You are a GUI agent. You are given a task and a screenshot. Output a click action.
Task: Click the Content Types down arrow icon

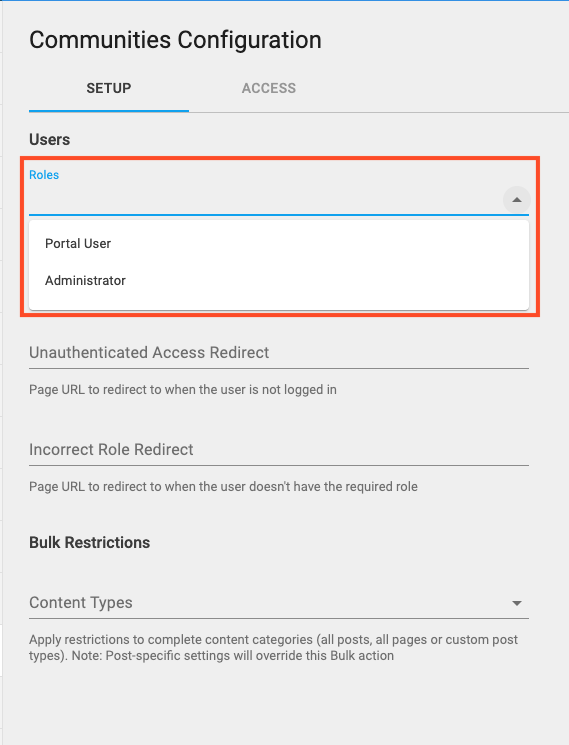(x=517, y=603)
